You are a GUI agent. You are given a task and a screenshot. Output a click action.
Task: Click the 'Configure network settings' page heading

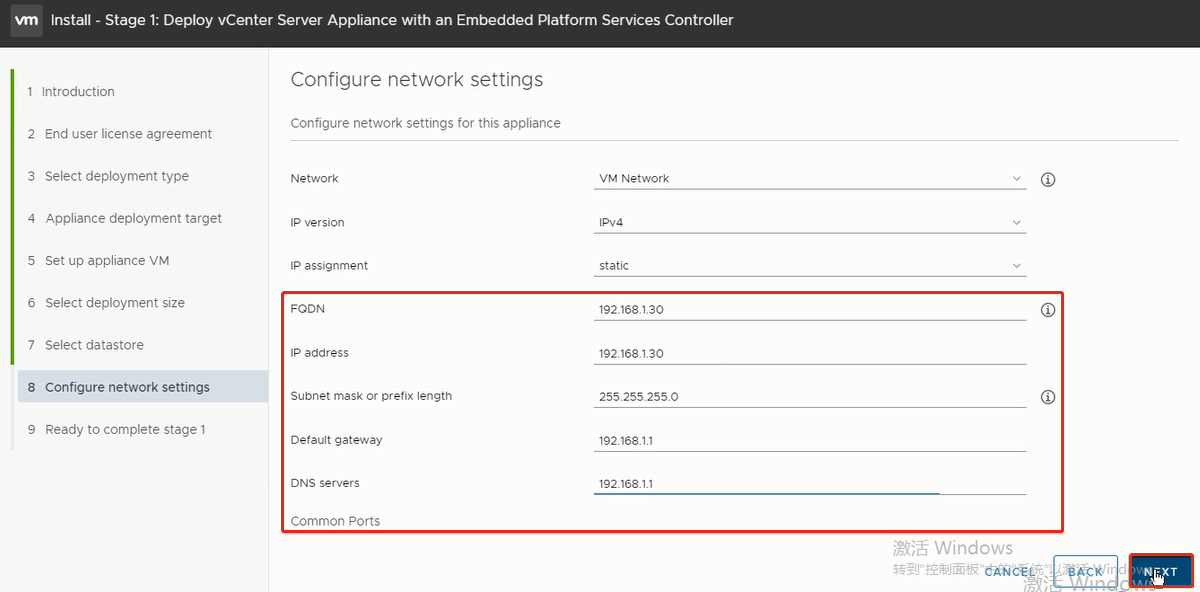pyautogui.click(x=416, y=80)
